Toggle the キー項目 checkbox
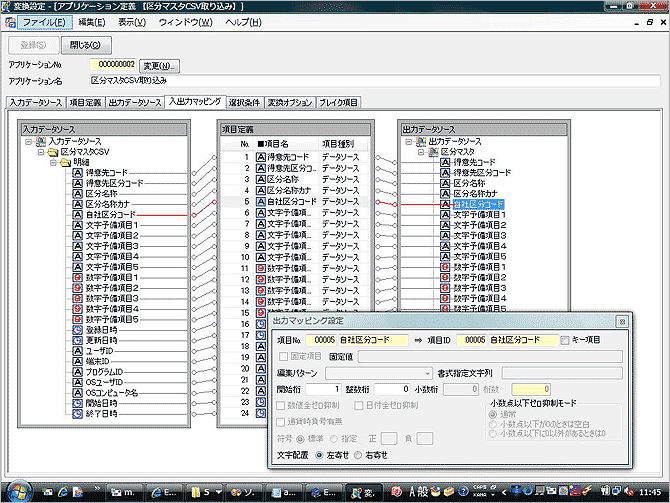The image size is (670, 503). pyautogui.click(x=565, y=340)
